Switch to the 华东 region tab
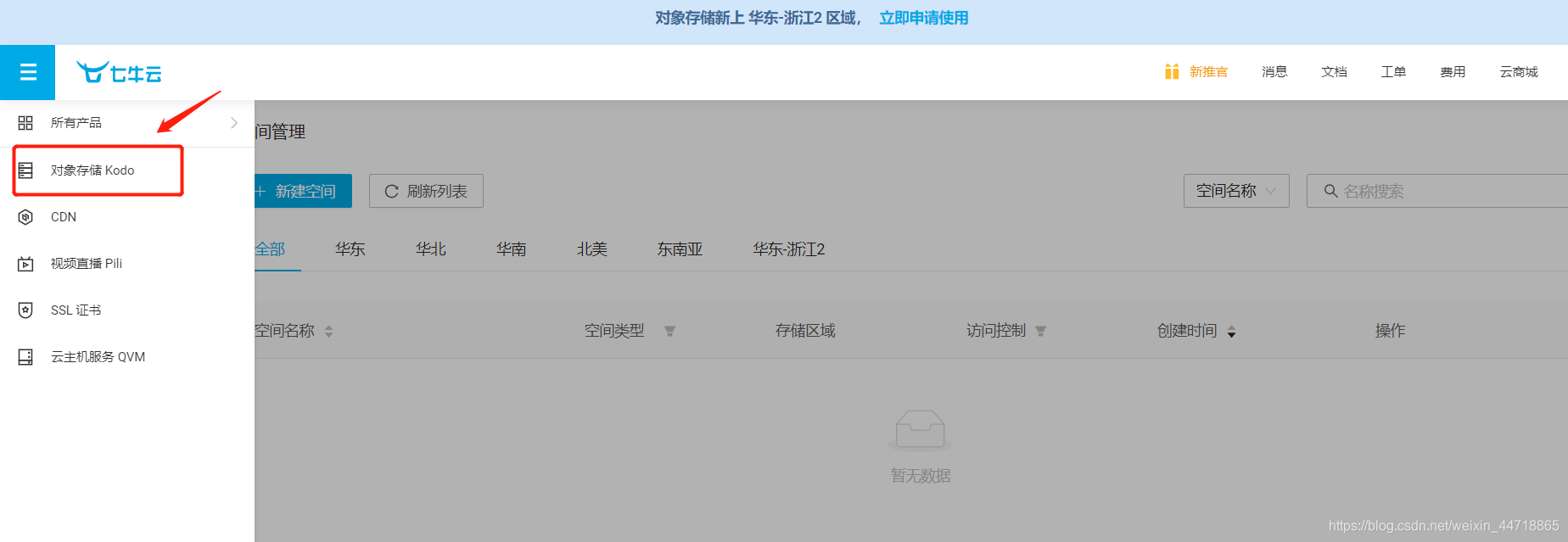 [x=350, y=249]
